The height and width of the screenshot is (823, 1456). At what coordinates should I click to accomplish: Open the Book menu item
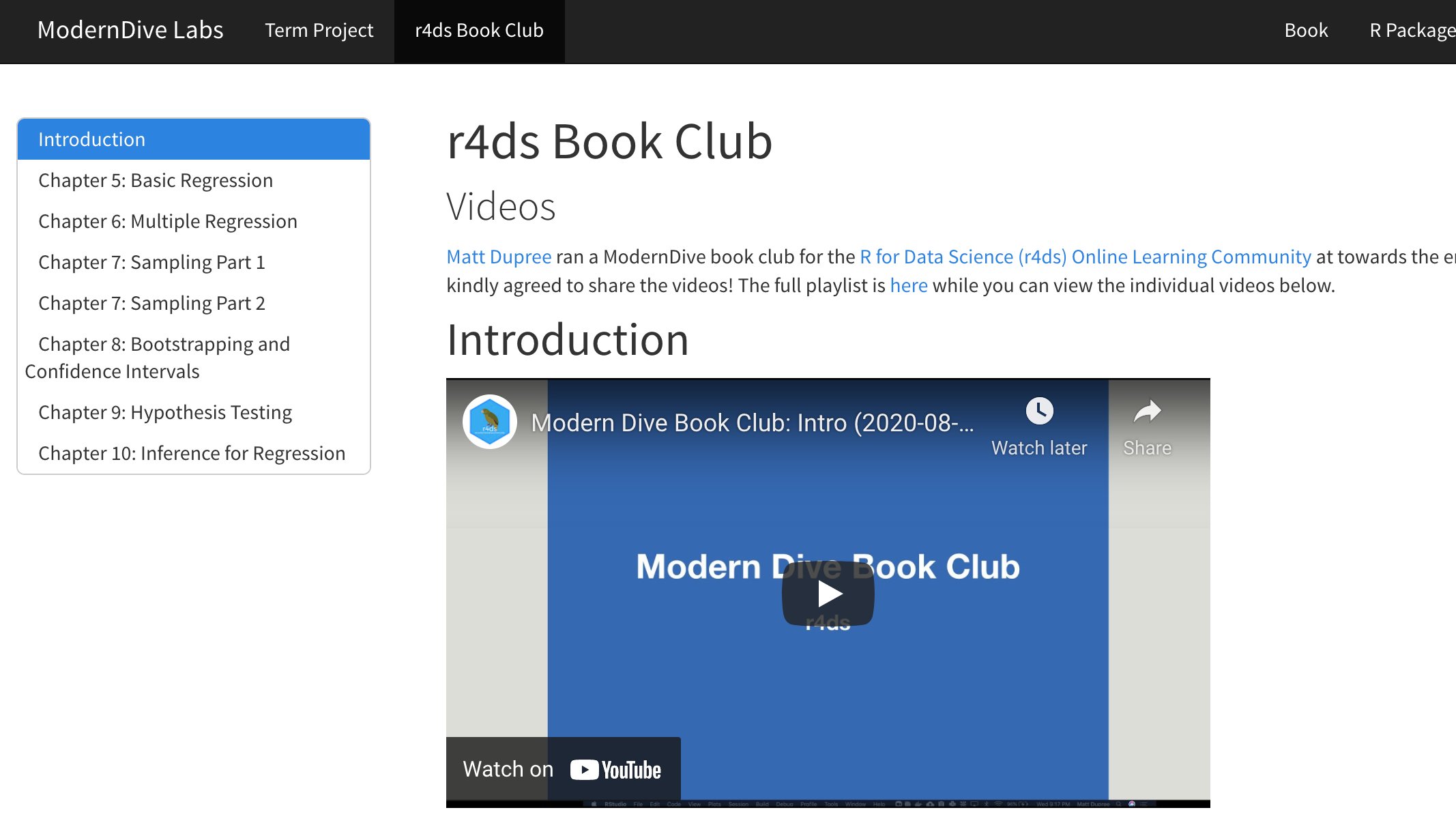point(1306,31)
